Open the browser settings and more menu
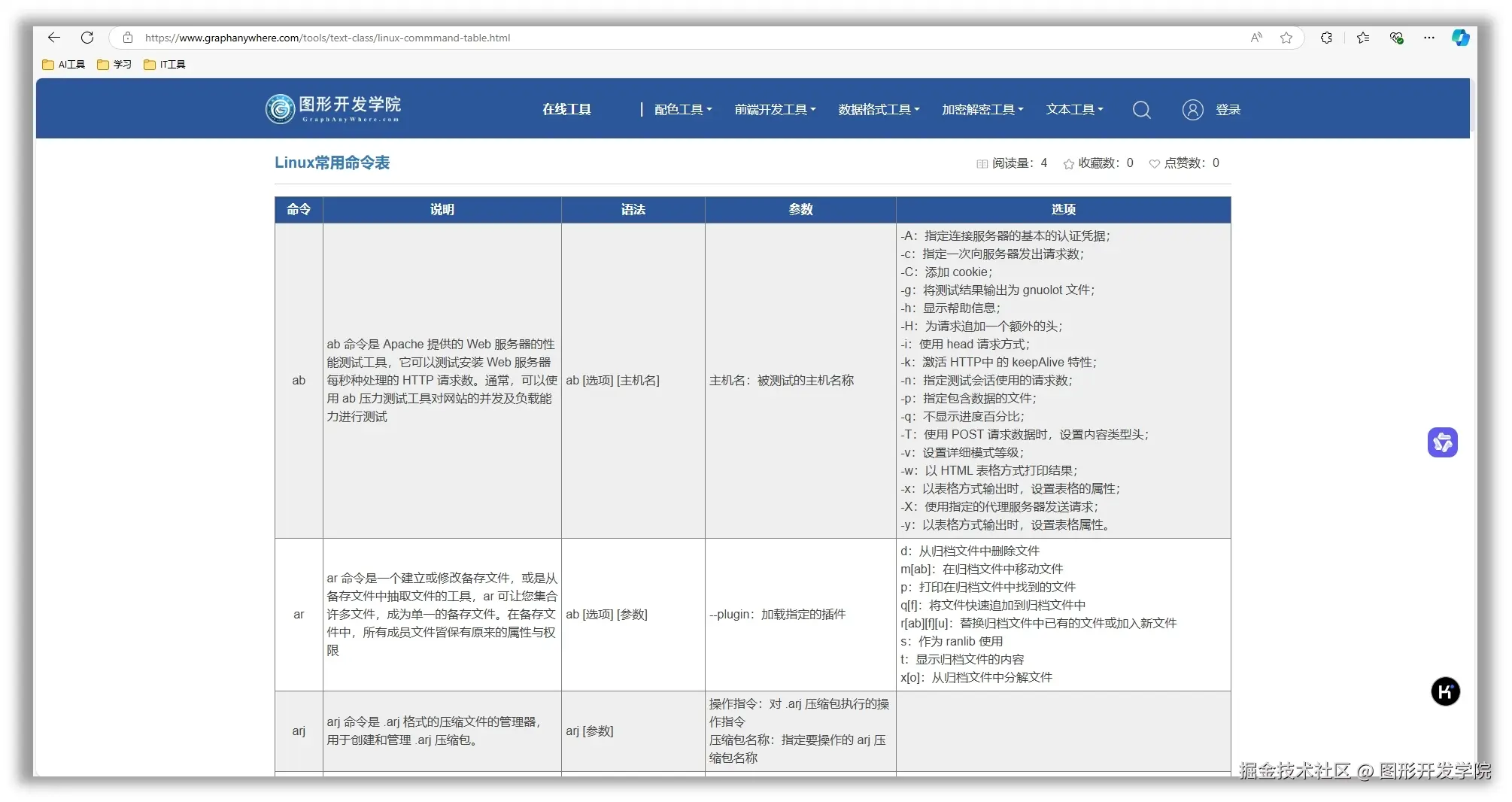1512x802 pixels. [x=1429, y=38]
